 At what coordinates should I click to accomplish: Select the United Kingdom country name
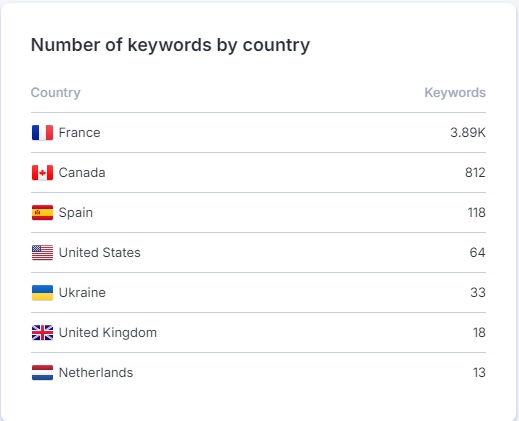108,333
